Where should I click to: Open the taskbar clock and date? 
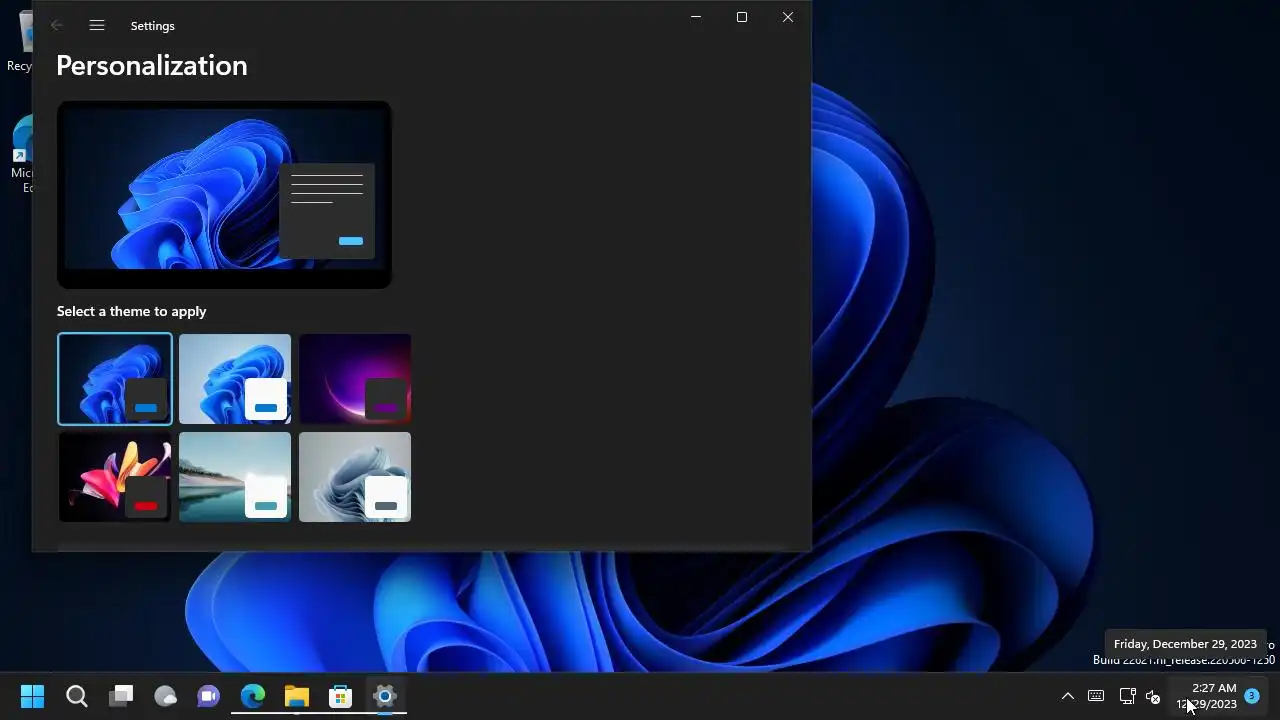(x=1208, y=696)
